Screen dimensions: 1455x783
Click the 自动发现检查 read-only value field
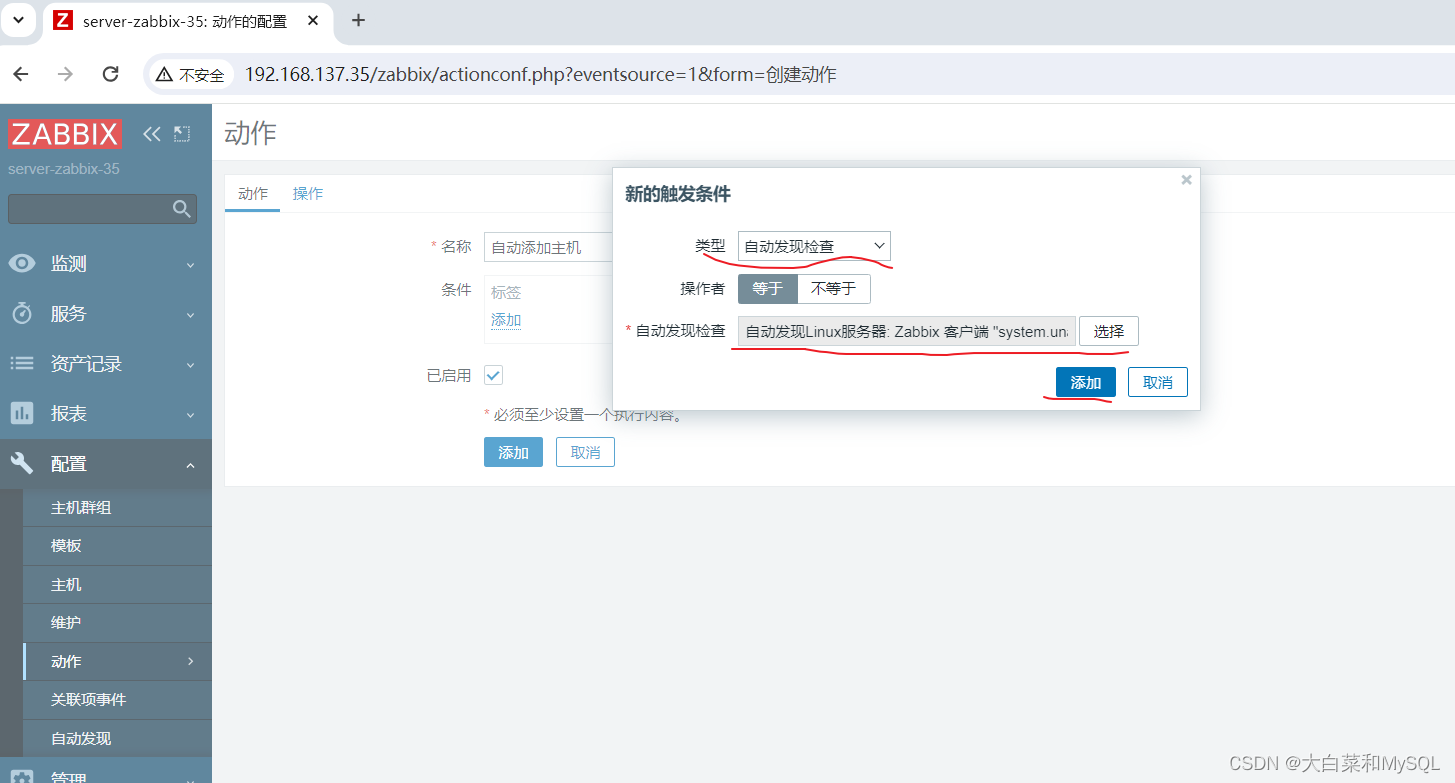click(907, 331)
